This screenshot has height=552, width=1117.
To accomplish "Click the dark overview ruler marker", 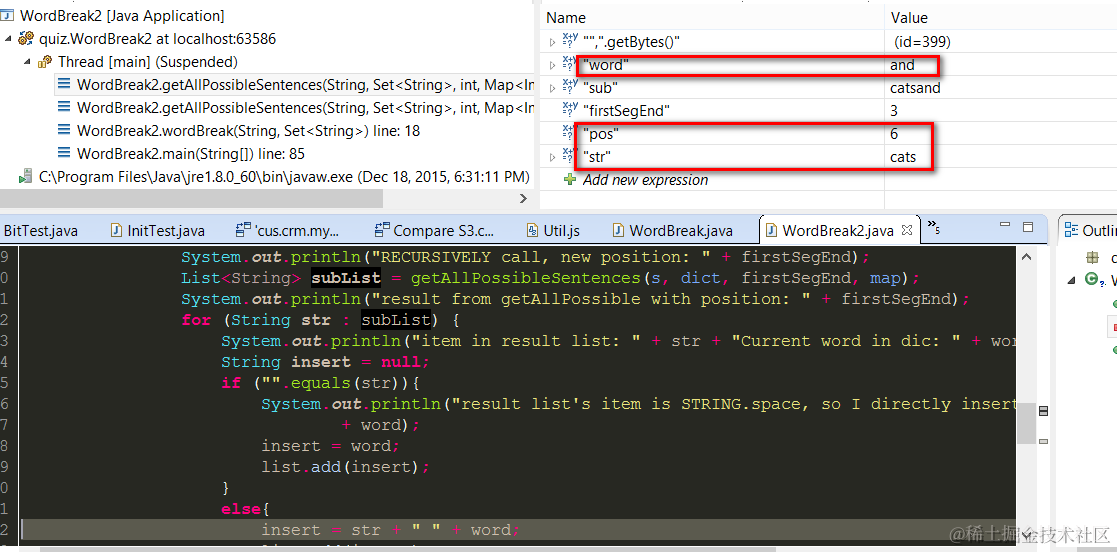I will tap(1044, 411).
